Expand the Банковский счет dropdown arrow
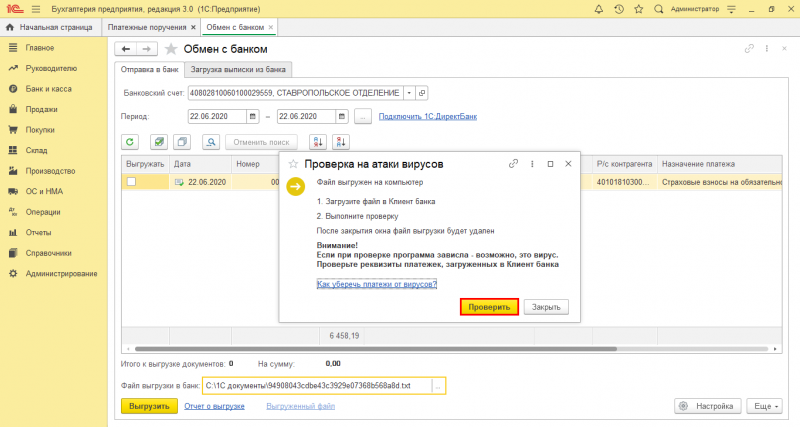The image size is (800, 427). click(409, 93)
